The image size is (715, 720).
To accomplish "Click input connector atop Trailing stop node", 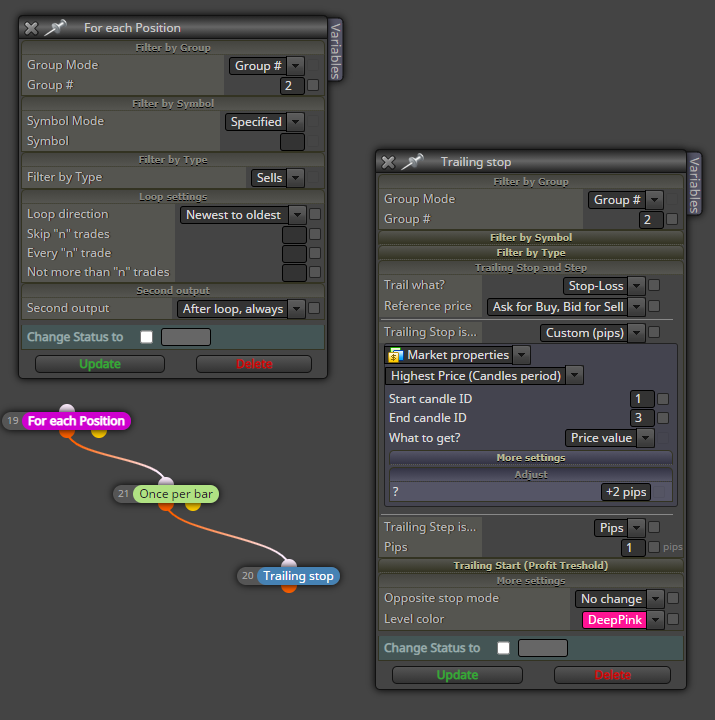I will [x=289, y=564].
